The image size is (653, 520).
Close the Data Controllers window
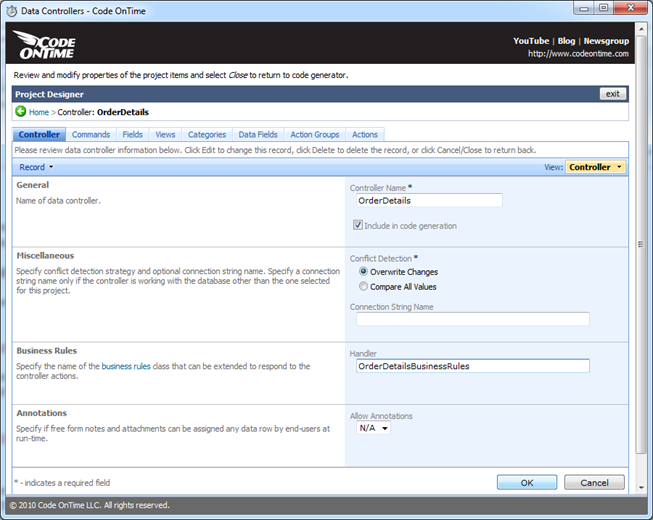(630, 8)
